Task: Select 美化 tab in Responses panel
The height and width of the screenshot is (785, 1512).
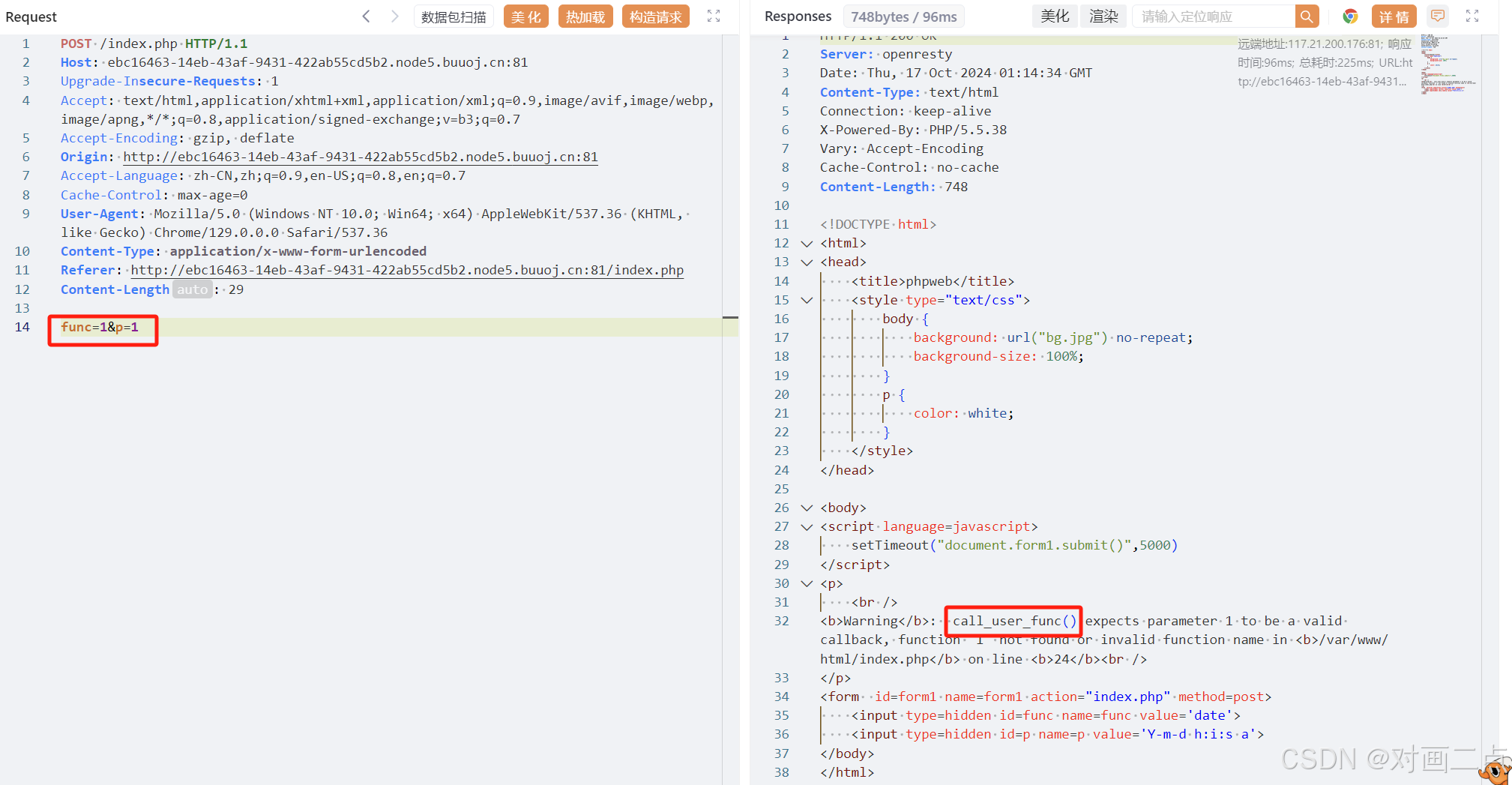Action: 1055,16
